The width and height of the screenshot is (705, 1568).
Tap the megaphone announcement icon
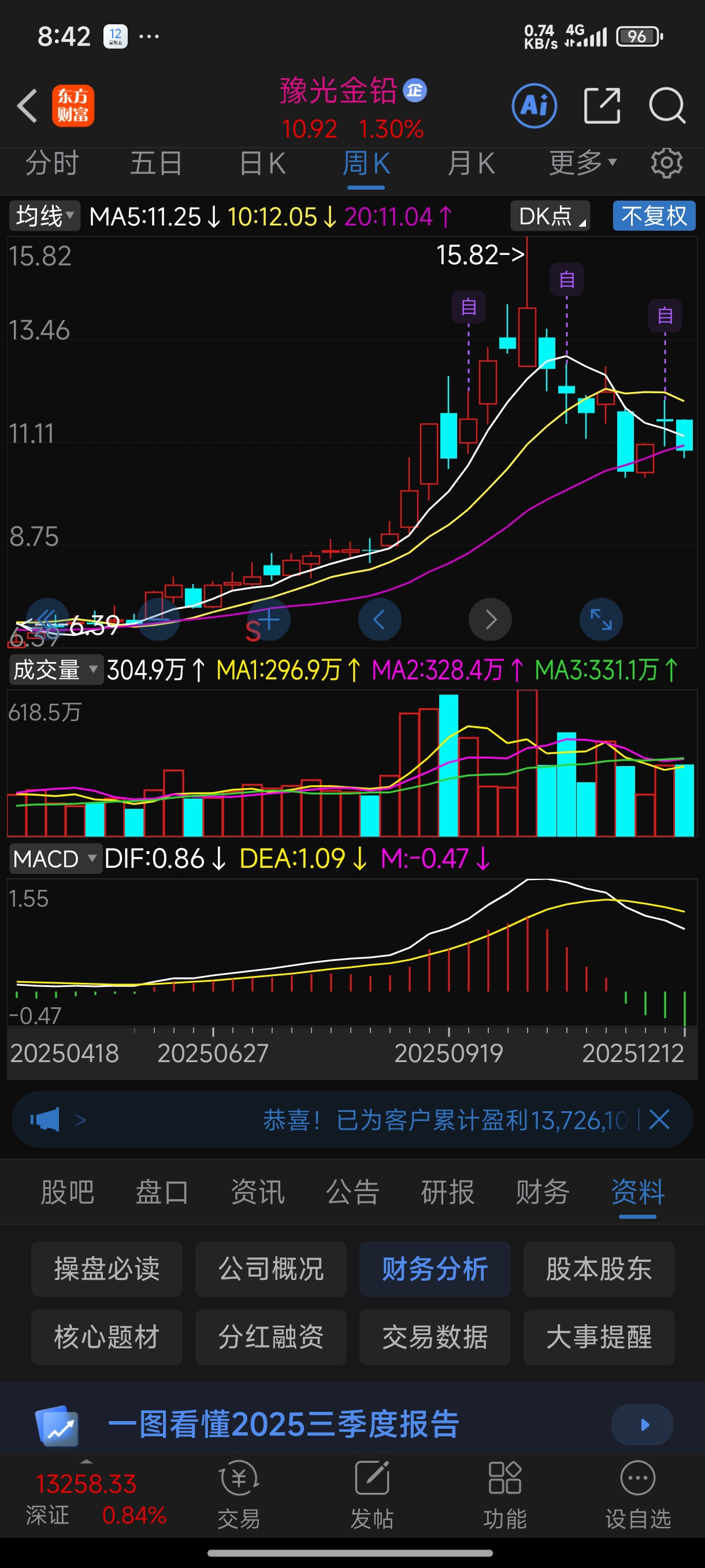(44, 1119)
